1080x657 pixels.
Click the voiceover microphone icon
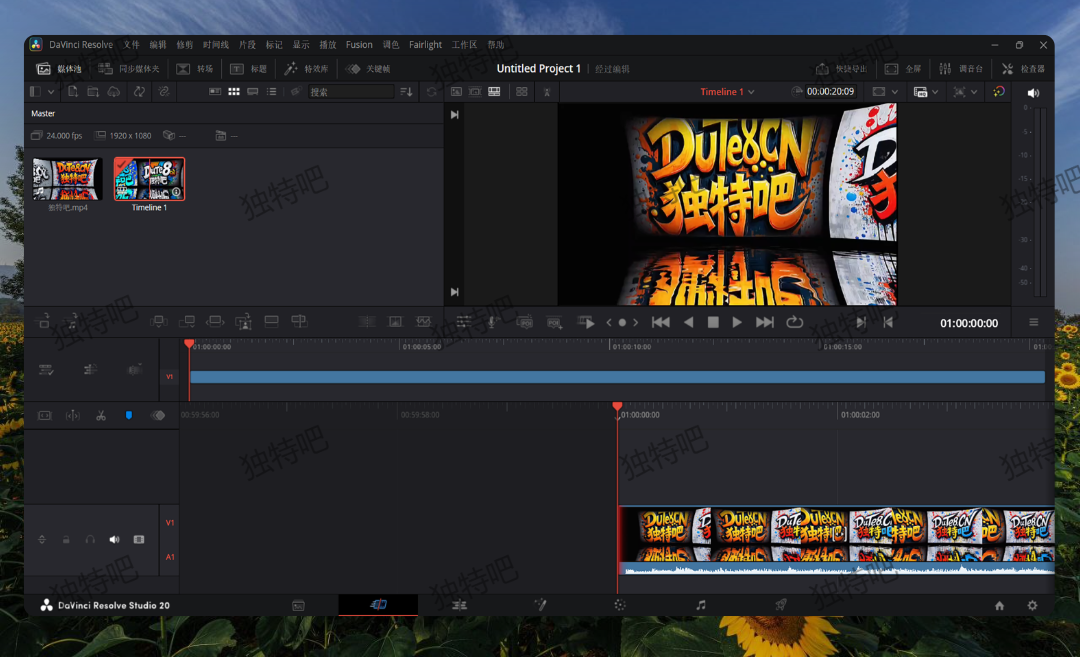click(492, 322)
